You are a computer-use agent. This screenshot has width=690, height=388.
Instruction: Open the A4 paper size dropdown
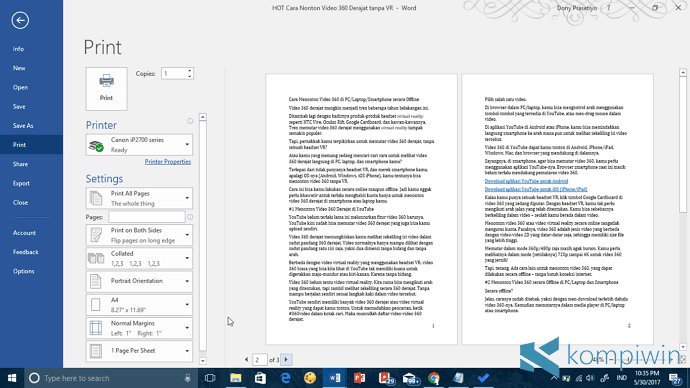click(x=139, y=304)
